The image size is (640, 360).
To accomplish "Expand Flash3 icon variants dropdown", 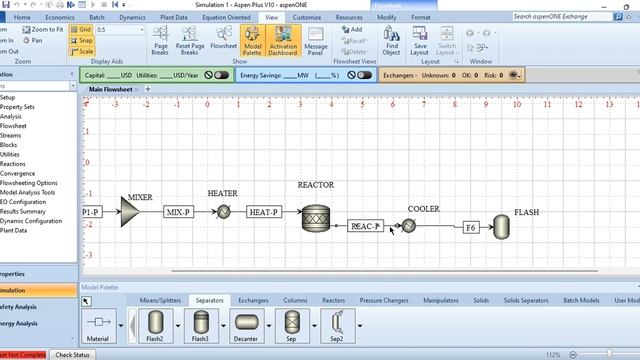I will (223, 326).
